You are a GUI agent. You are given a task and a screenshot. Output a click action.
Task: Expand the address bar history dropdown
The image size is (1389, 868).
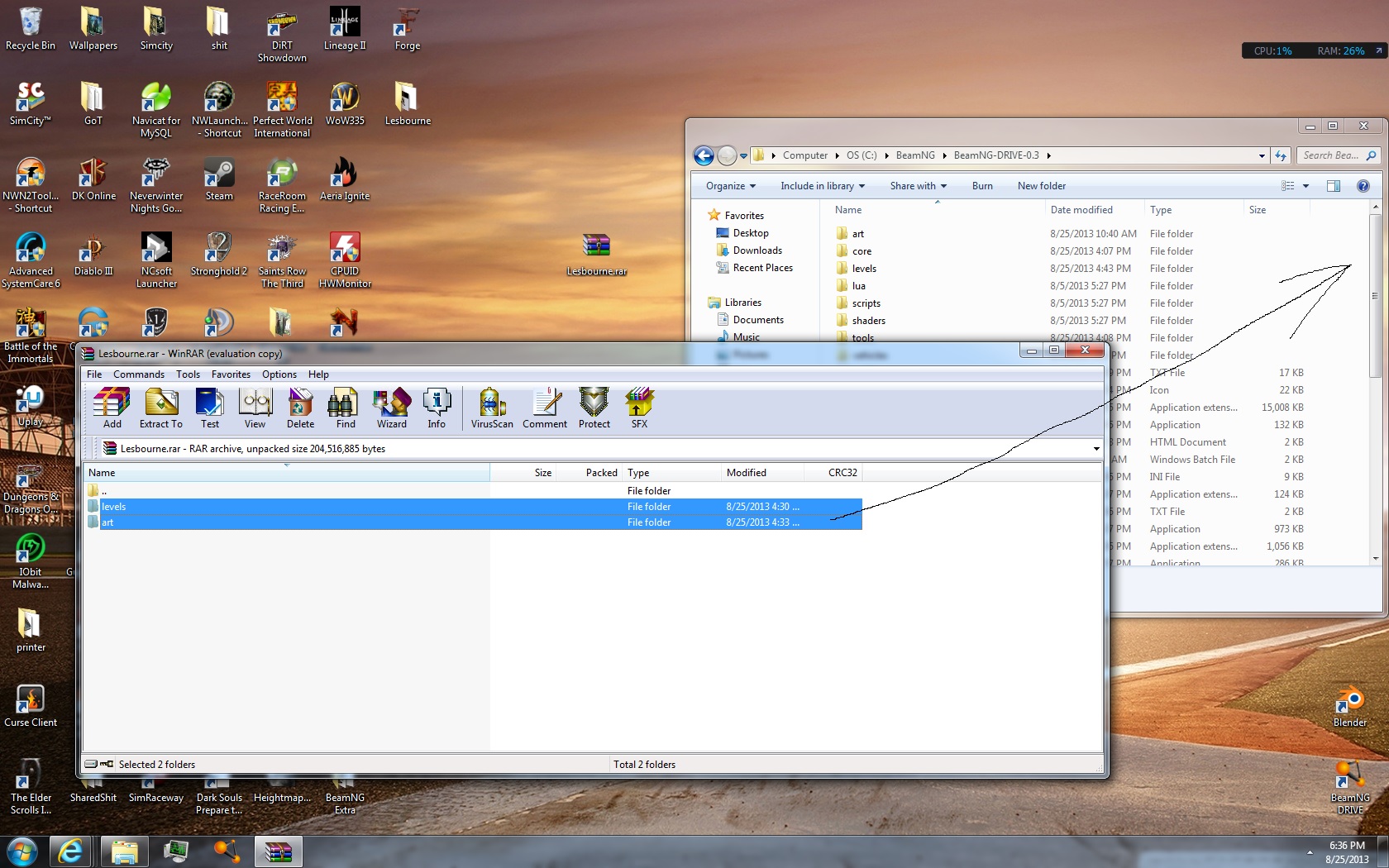pos(1262,155)
